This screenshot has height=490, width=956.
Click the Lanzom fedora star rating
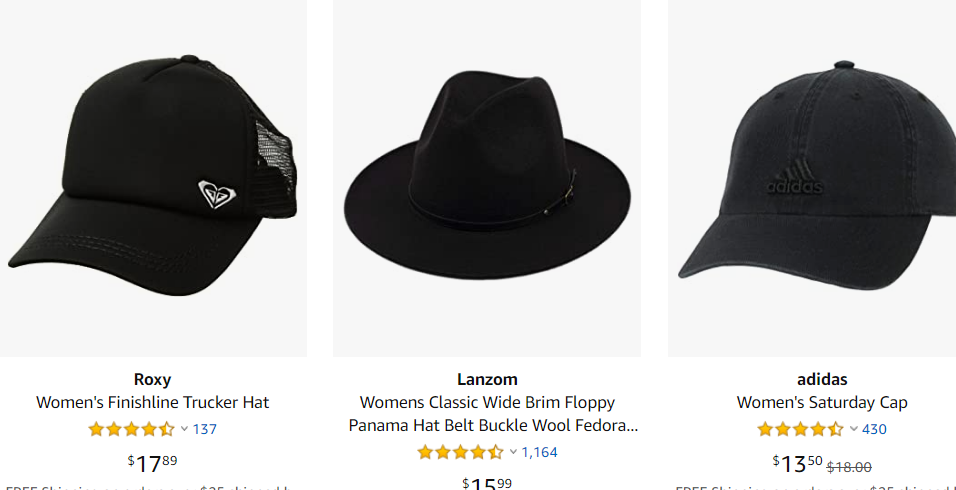click(460, 452)
